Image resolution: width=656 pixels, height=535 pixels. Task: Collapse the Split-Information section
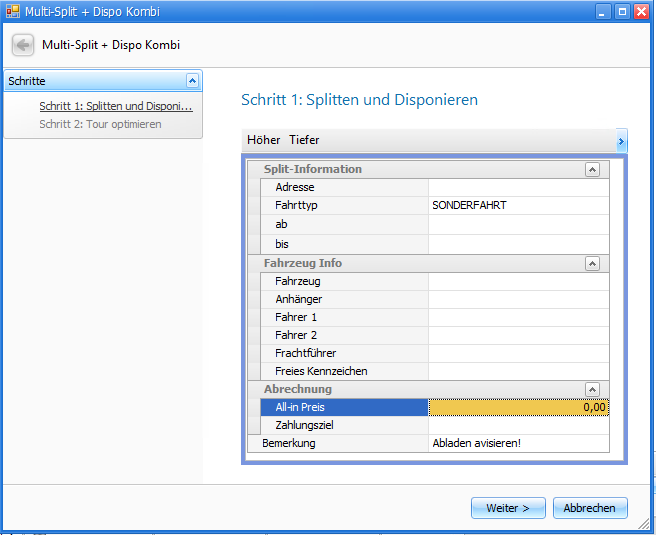point(592,170)
